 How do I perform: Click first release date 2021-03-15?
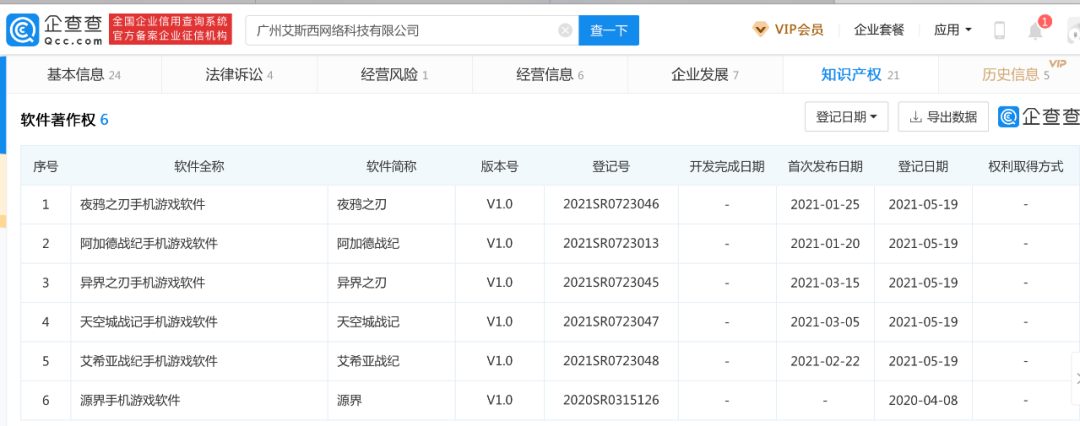tap(824, 283)
